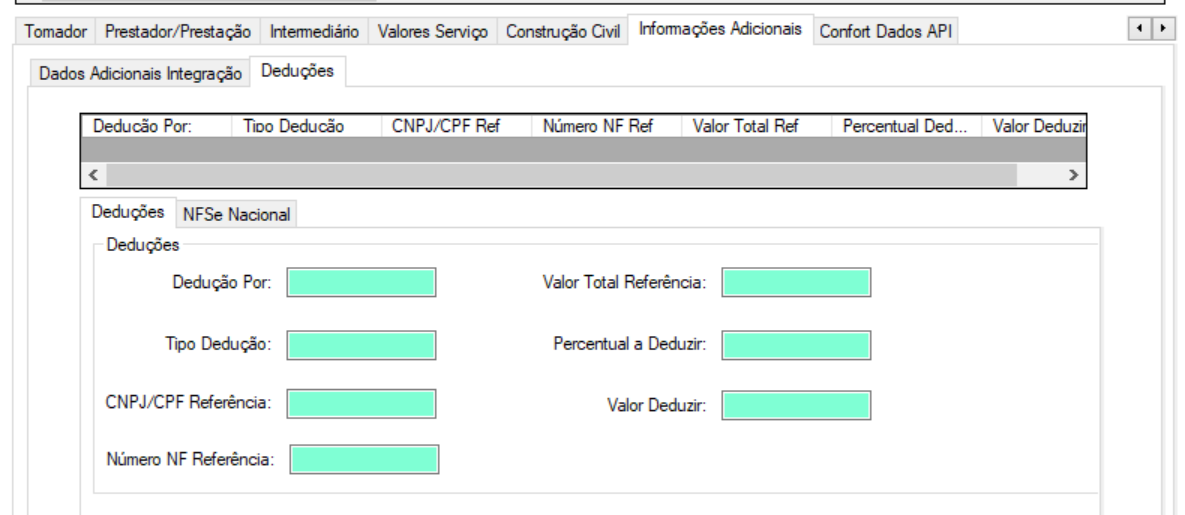1185x515 pixels.
Task: Focus the Valor Deduzir input field
Action: (797, 405)
